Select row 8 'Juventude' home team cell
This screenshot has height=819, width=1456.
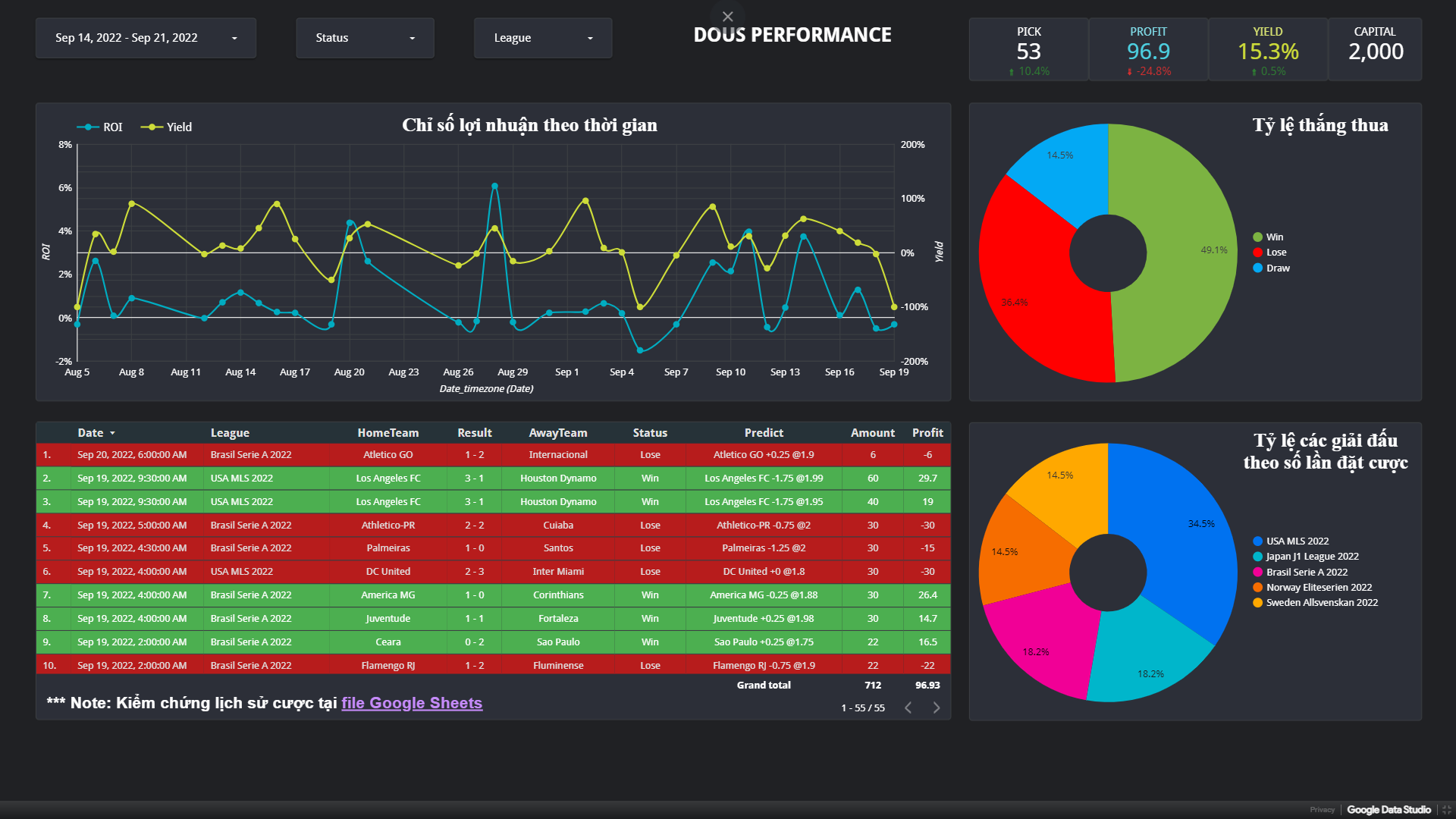pyautogui.click(x=388, y=619)
